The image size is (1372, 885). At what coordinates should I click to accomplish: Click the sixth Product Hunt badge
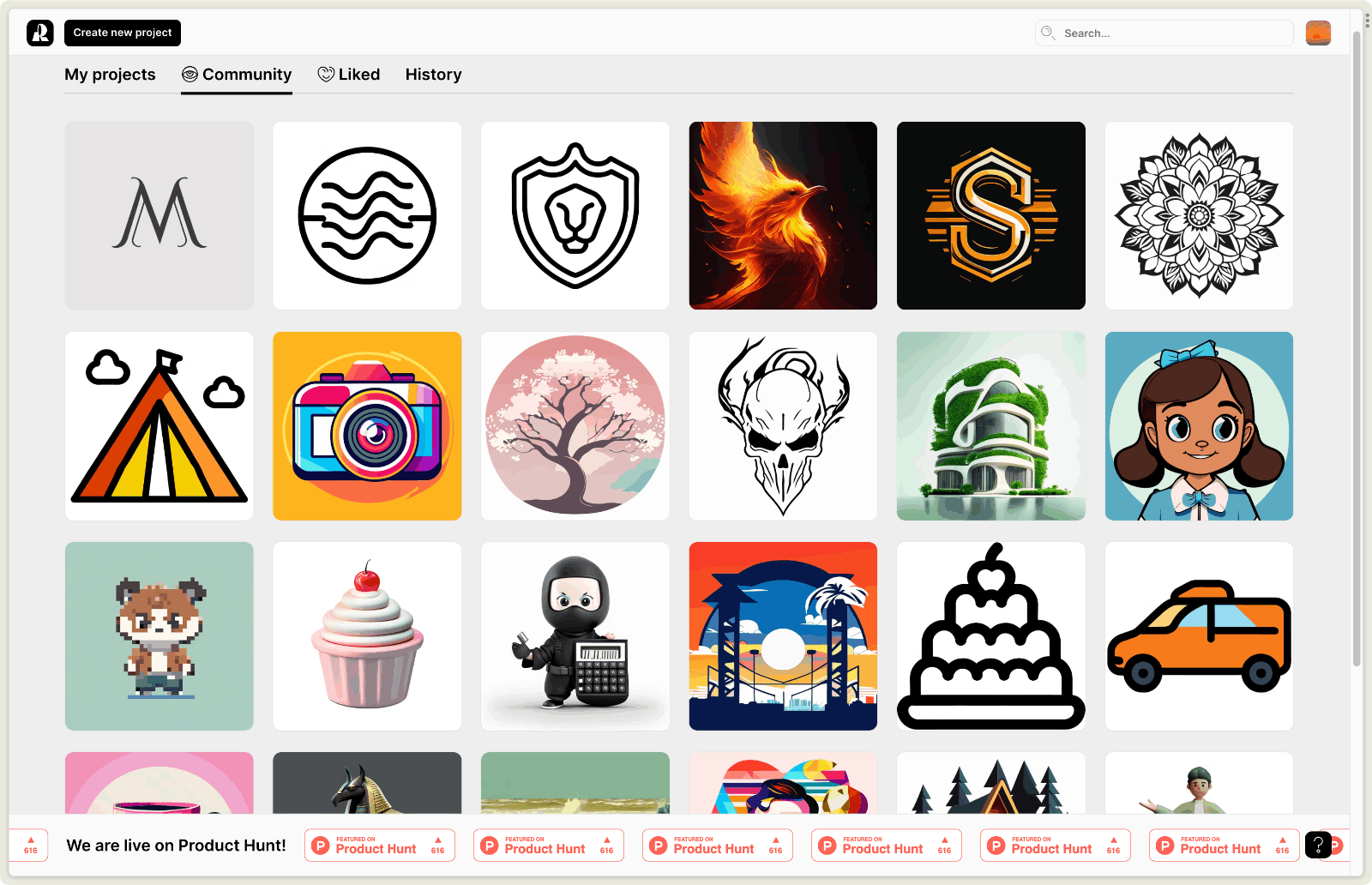(x=1224, y=846)
